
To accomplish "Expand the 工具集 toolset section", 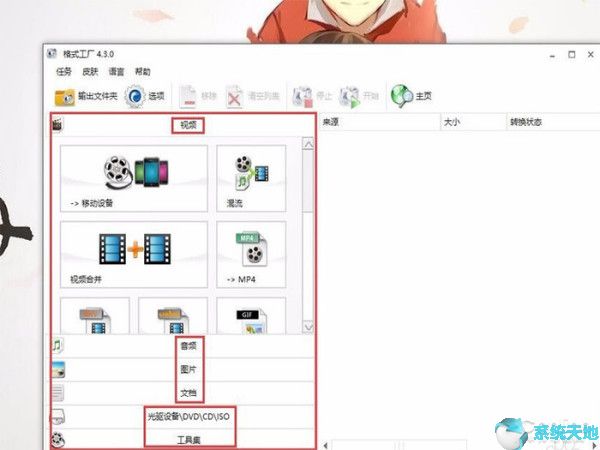I will tap(183, 440).
